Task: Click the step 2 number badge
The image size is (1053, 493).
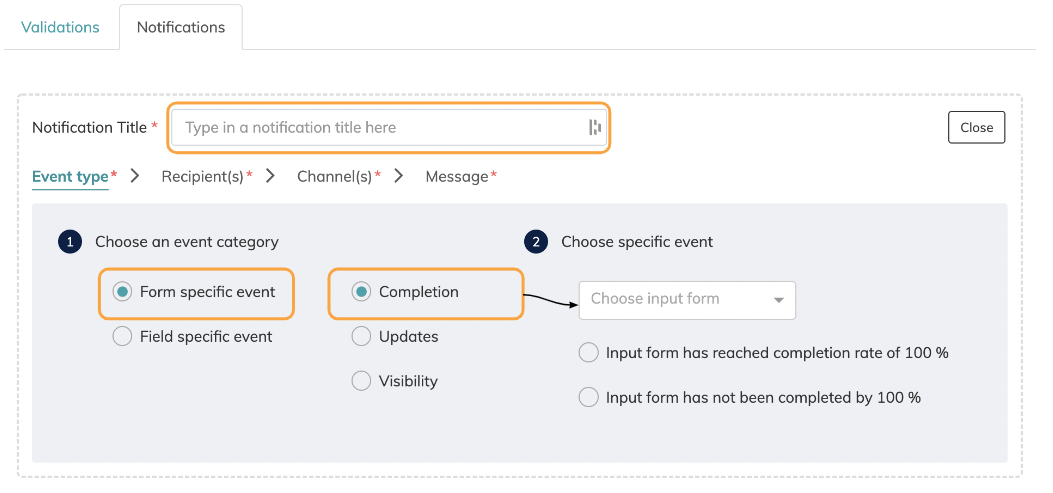Action: pyautogui.click(x=536, y=242)
